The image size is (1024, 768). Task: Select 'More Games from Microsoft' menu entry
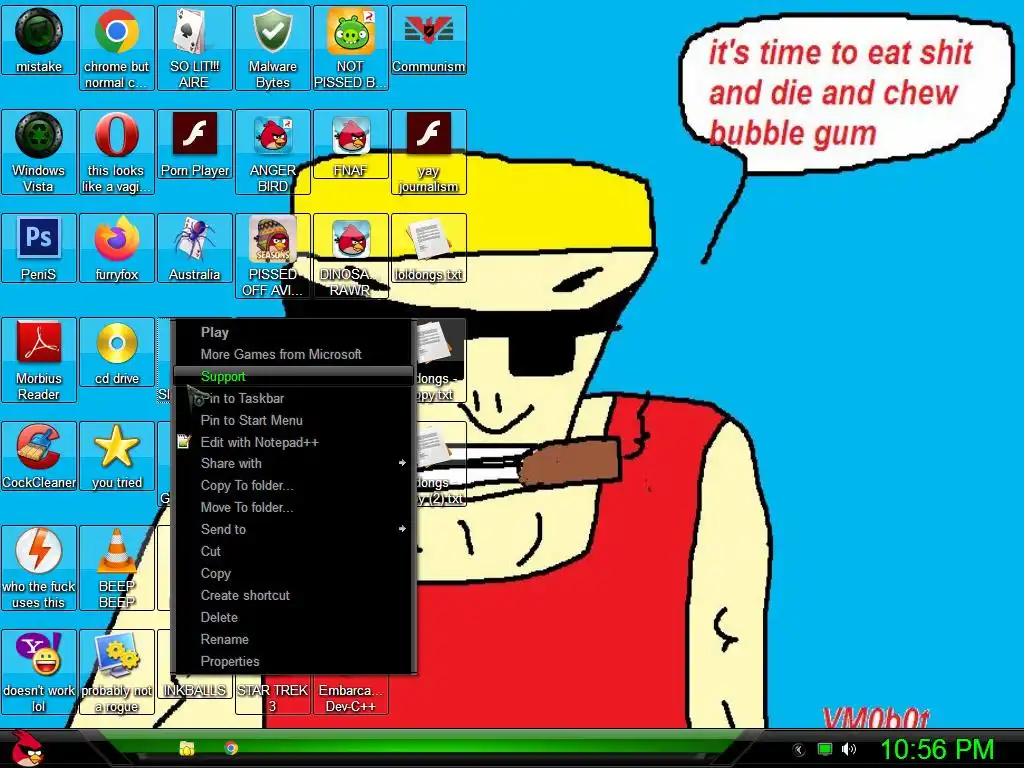293,355
